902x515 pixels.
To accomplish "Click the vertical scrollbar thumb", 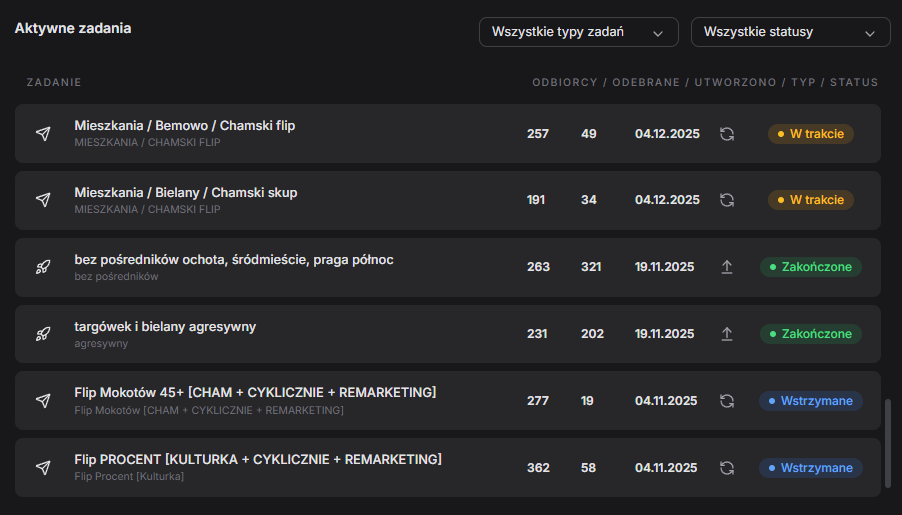I will click(887, 440).
